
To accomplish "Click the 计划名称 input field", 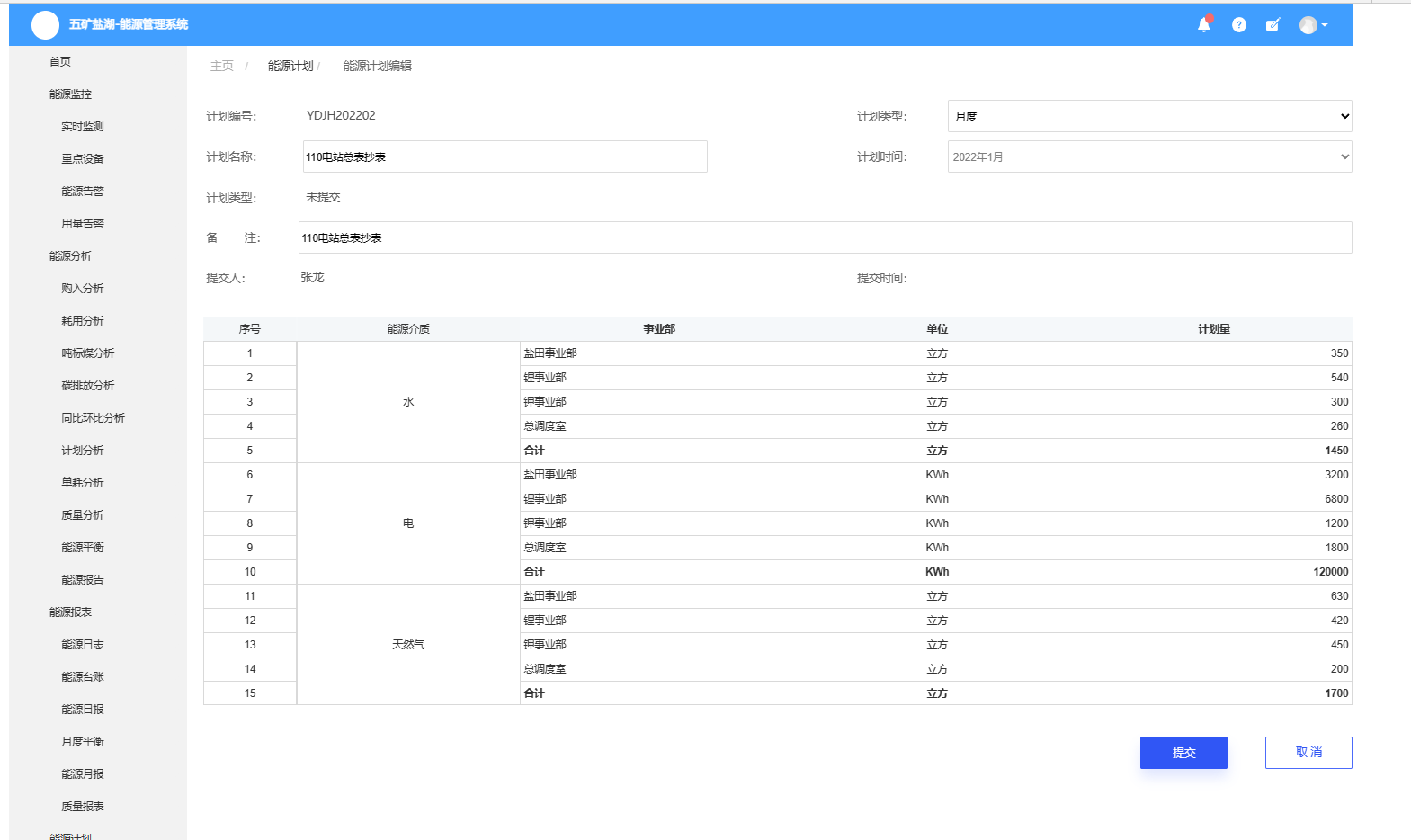I will (505, 156).
